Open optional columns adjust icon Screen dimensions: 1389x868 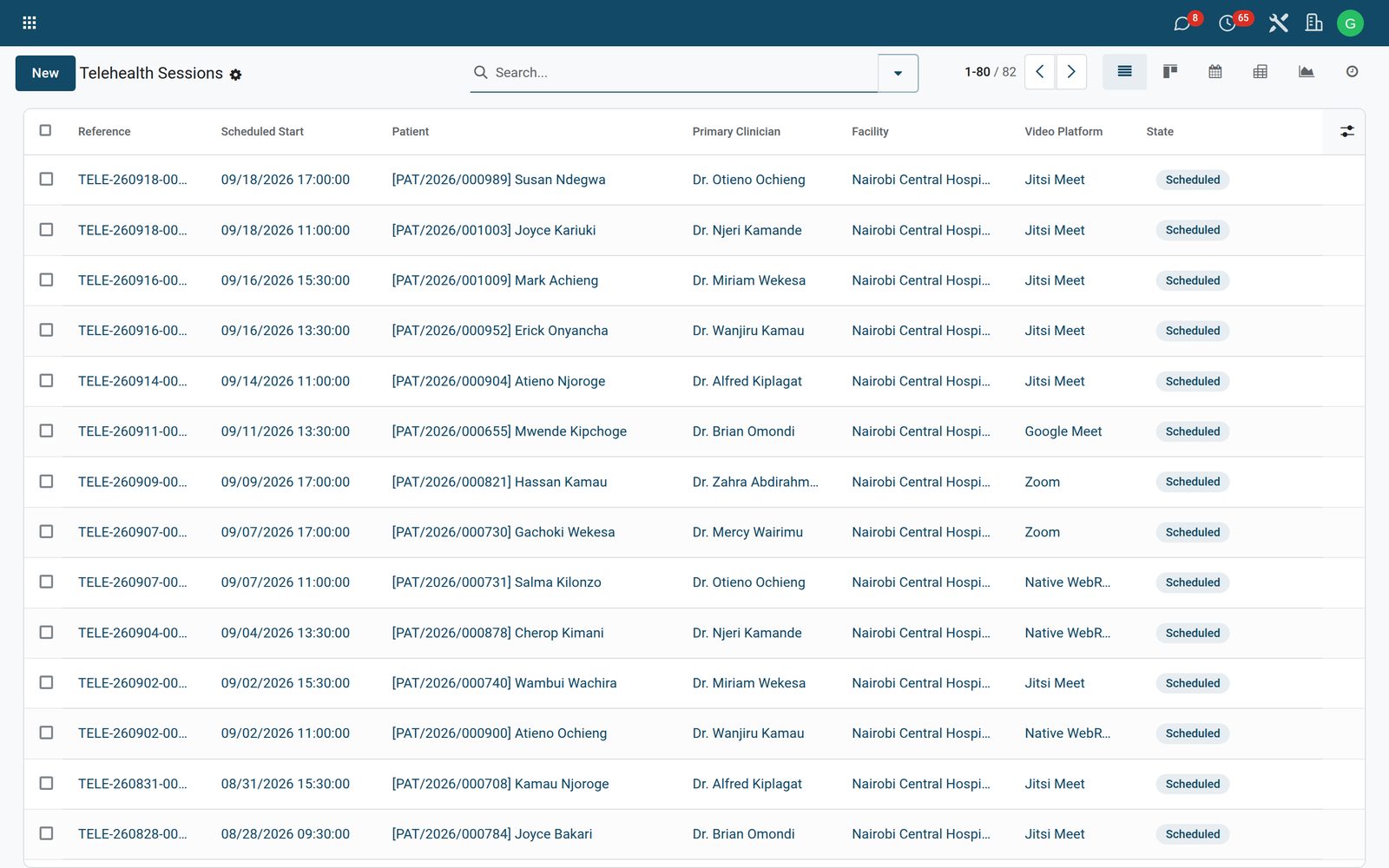(x=1346, y=131)
